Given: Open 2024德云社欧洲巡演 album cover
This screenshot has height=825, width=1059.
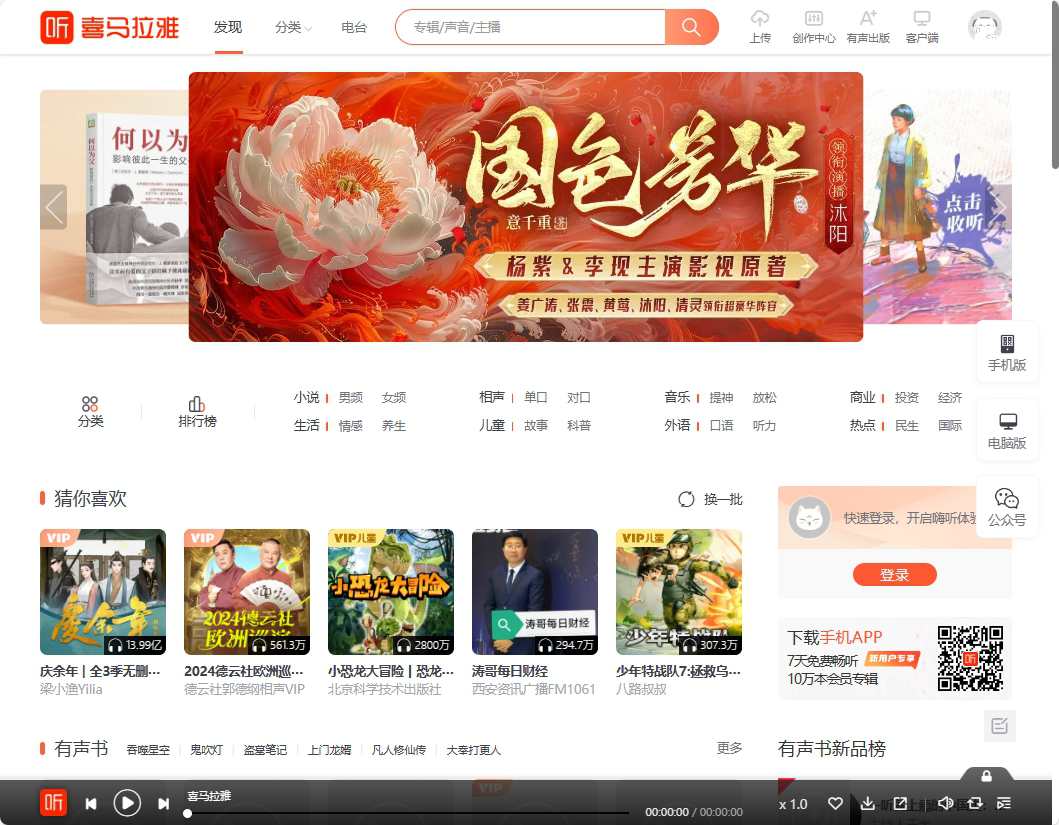Looking at the screenshot, I should (247, 592).
